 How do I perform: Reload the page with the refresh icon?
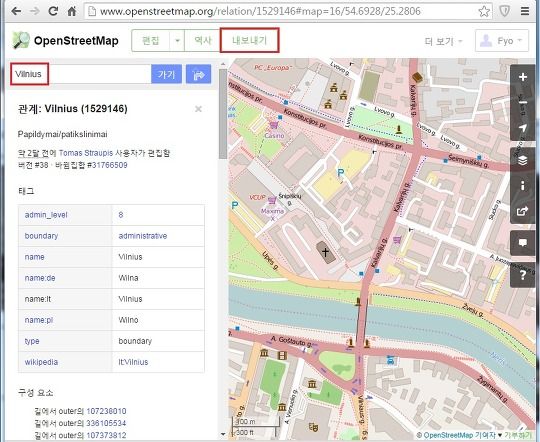click(53, 11)
